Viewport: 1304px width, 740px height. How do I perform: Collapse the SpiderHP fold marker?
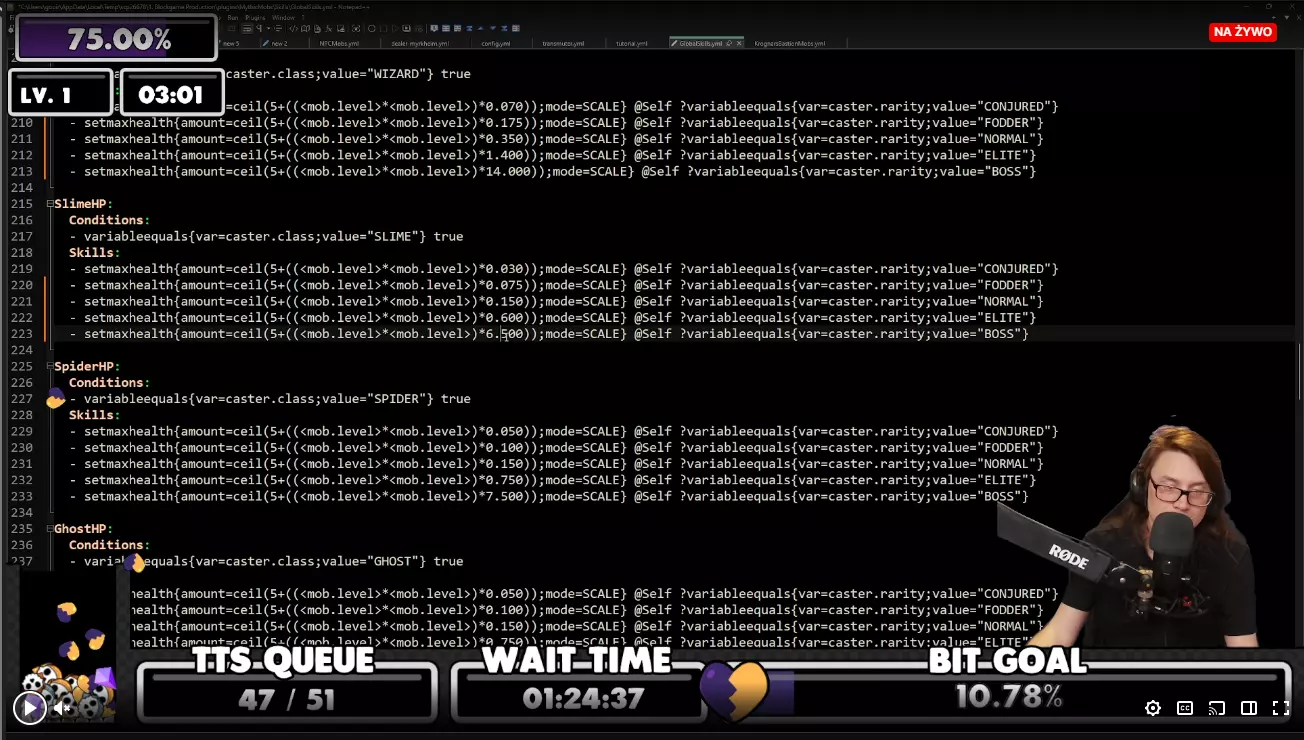(50, 366)
